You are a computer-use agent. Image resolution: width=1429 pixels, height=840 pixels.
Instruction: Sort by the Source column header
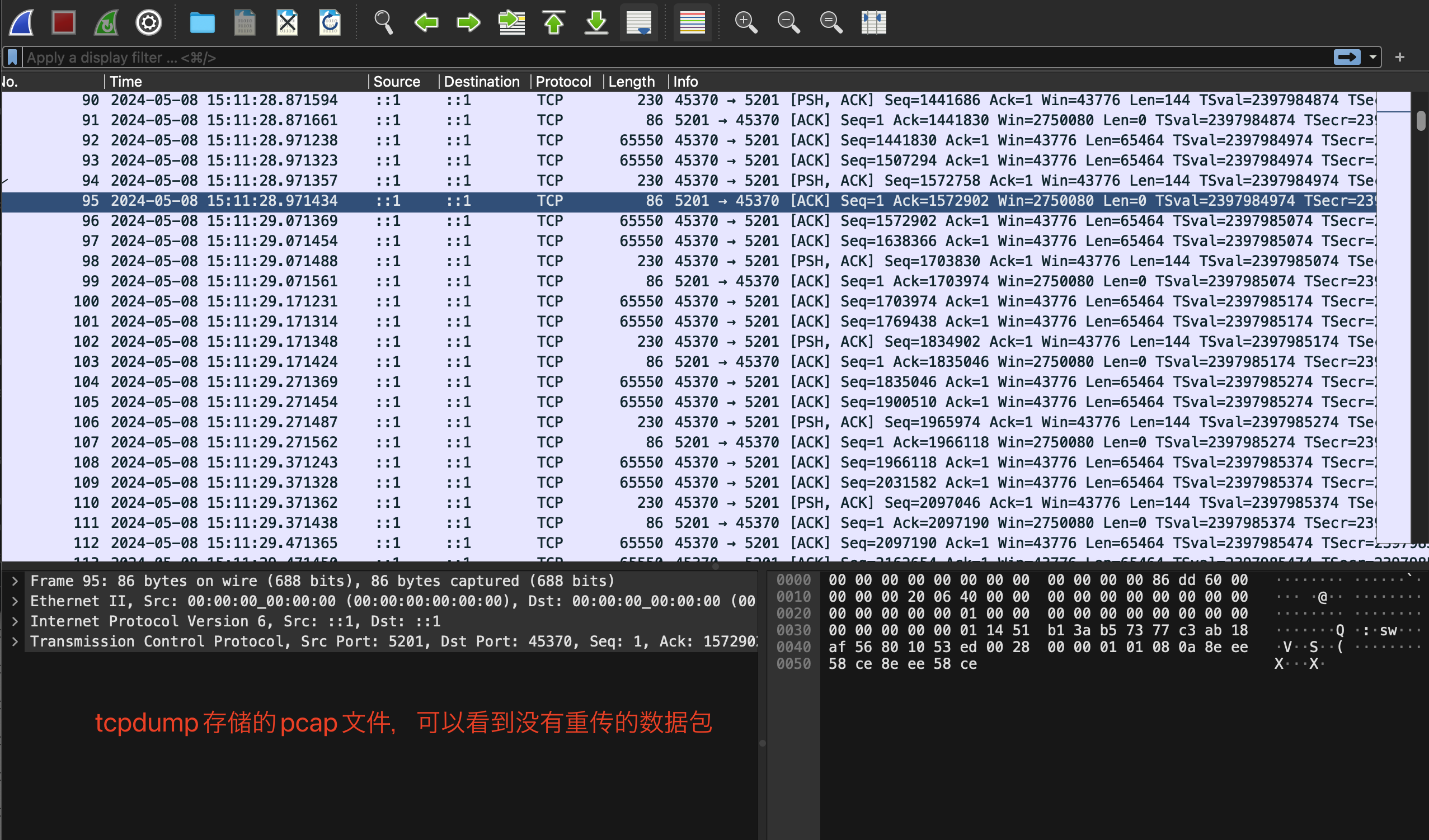coord(404,82)
